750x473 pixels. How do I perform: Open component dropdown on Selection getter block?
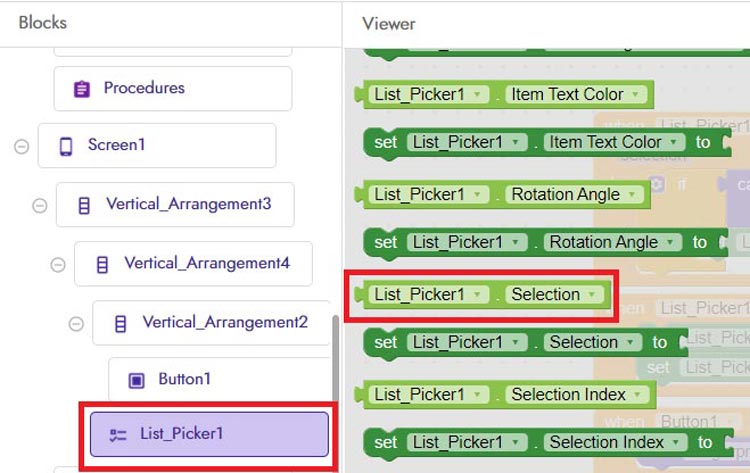[x=478, y=295]
